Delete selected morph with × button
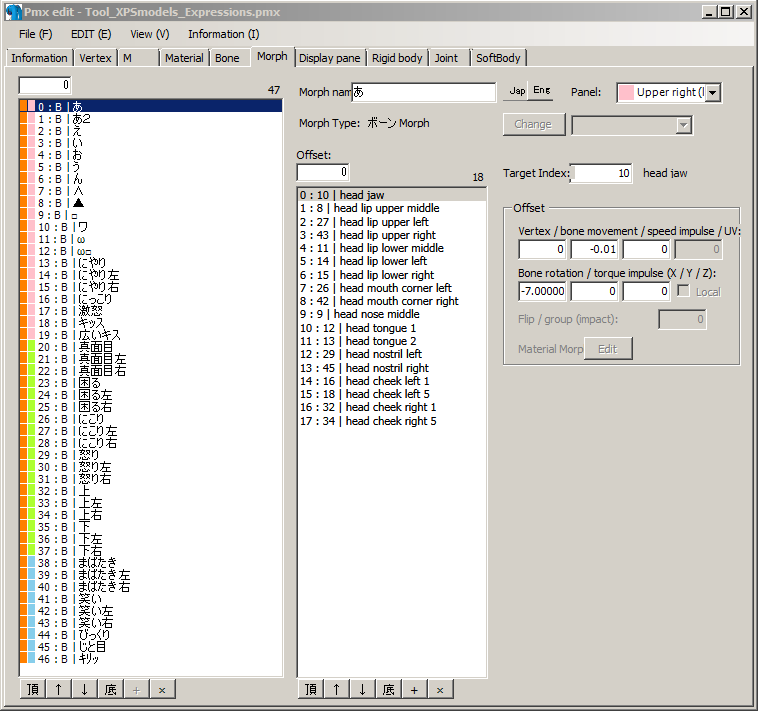Image resolution: width=758 pixels, height=711 pixels. (162, 689)
